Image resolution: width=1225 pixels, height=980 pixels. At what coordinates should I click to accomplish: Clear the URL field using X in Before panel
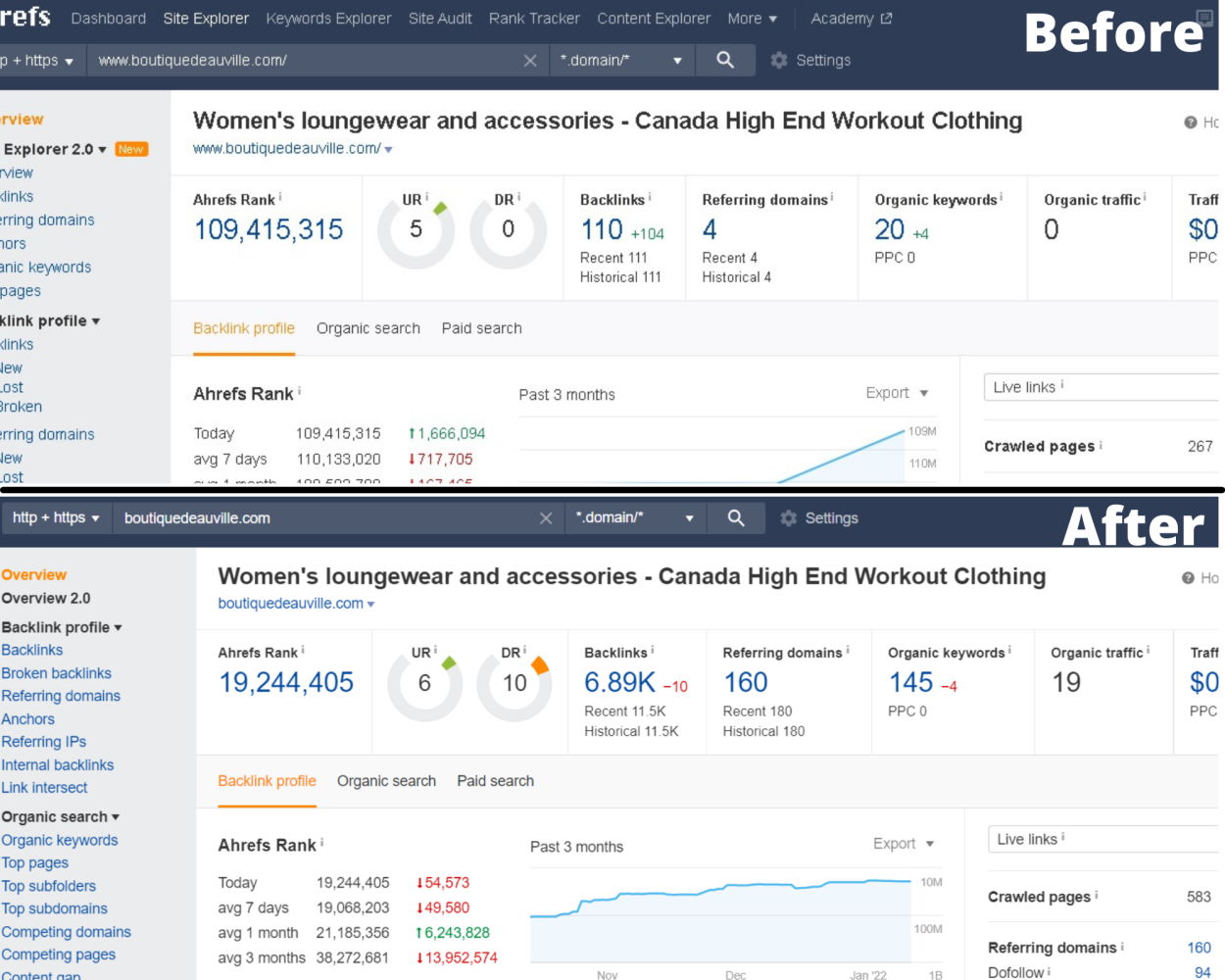(x=530, y=61)
